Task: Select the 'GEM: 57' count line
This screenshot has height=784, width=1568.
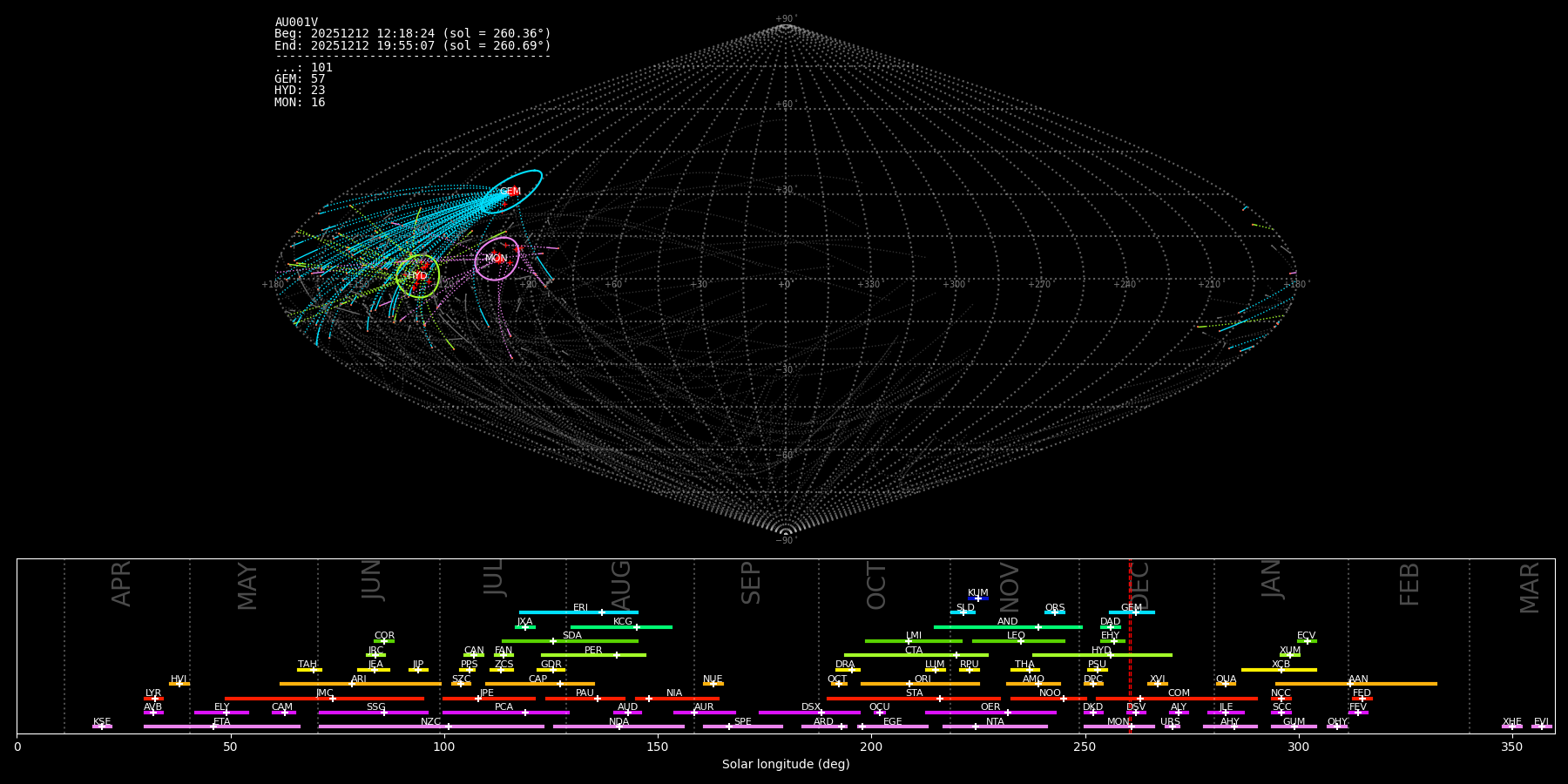Action: (300, 79)
